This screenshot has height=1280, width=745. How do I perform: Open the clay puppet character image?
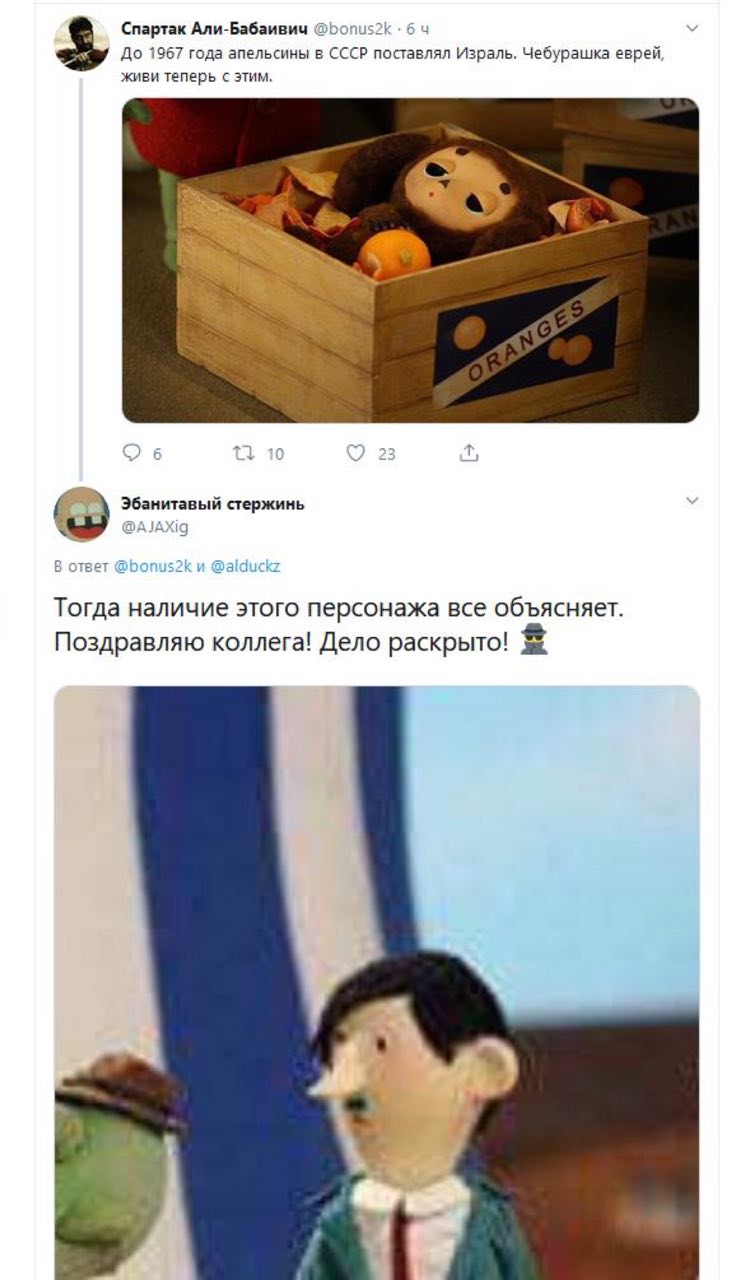tap(377, 982)
